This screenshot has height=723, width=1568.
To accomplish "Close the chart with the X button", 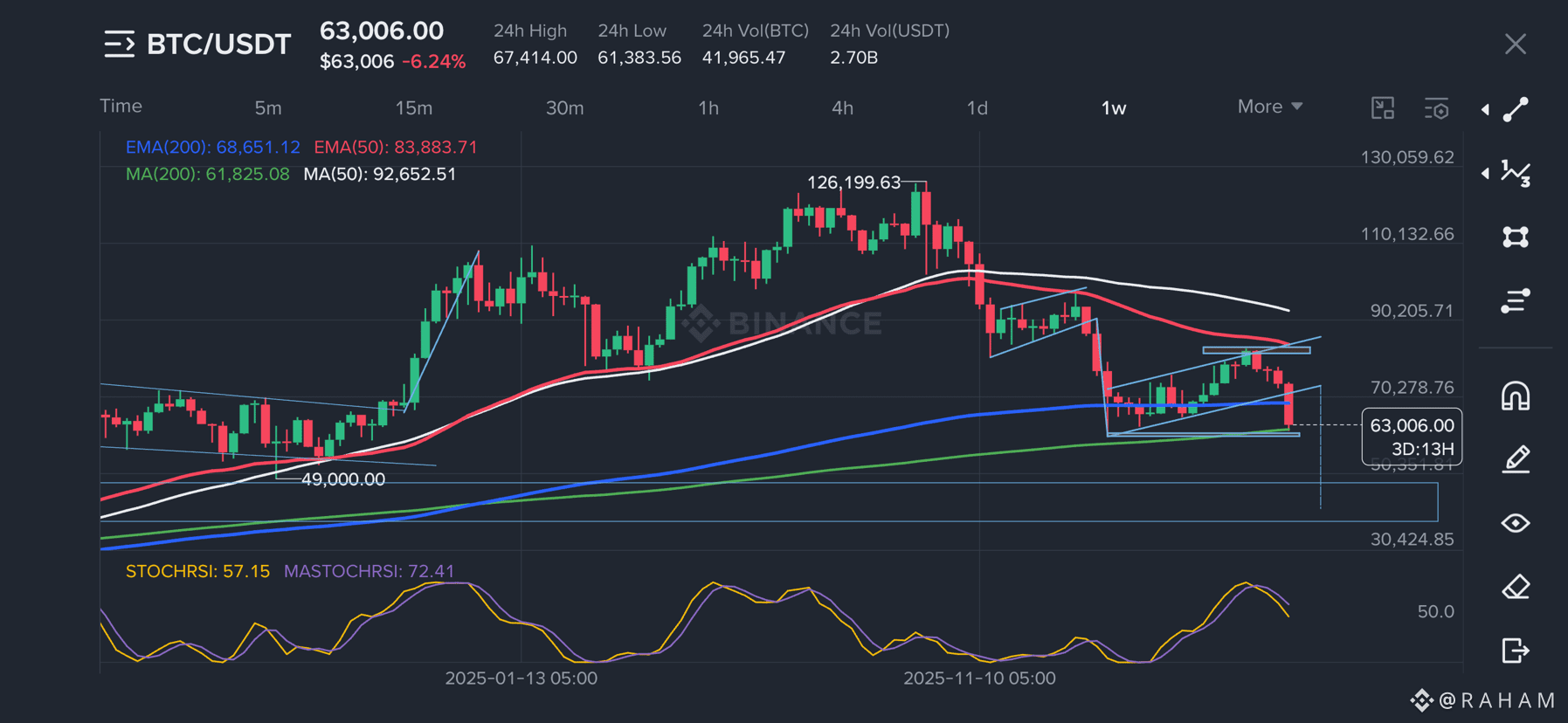I will pyautogui.click(x=1516, y=44).
